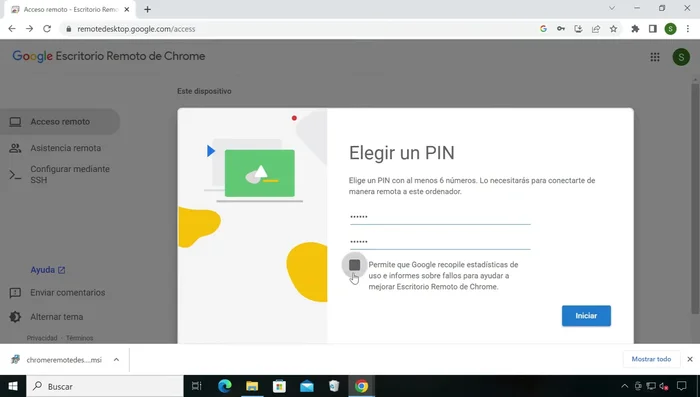Show hidden system tray icons
Viewport: 700px width, 397px height.
(x=625, y=386)
